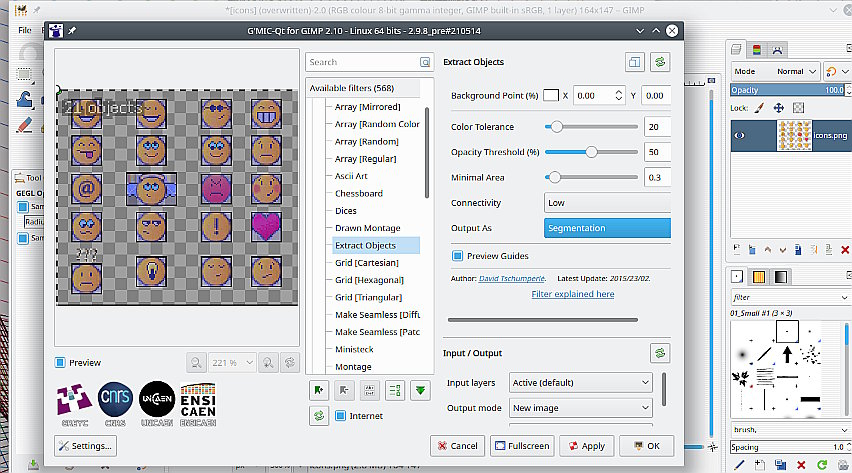Select the Ascii Art filter
852x473 pixels.
351,176
